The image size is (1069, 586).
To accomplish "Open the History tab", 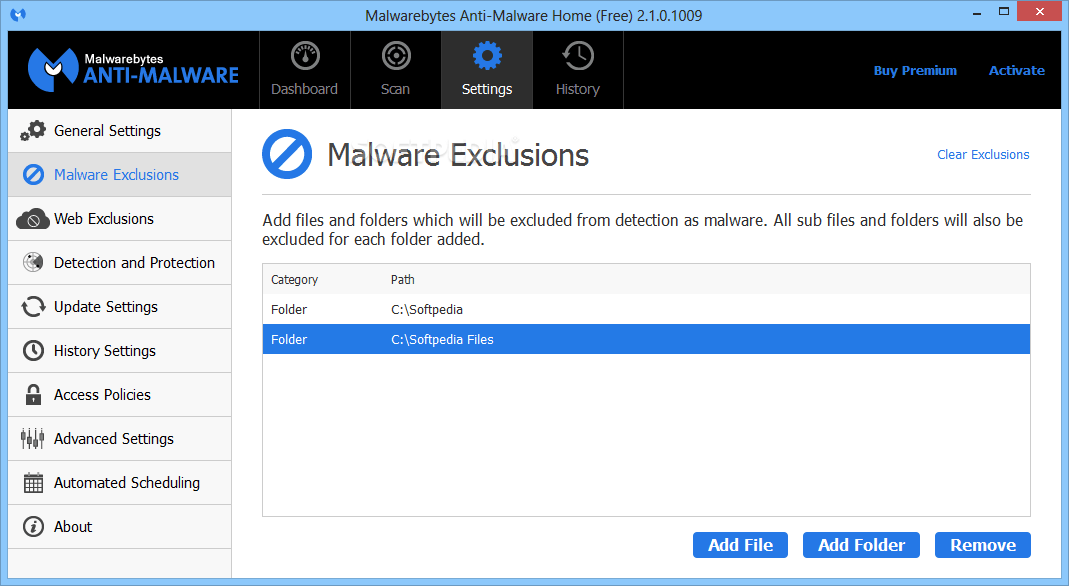I will (x=577, y=70).
